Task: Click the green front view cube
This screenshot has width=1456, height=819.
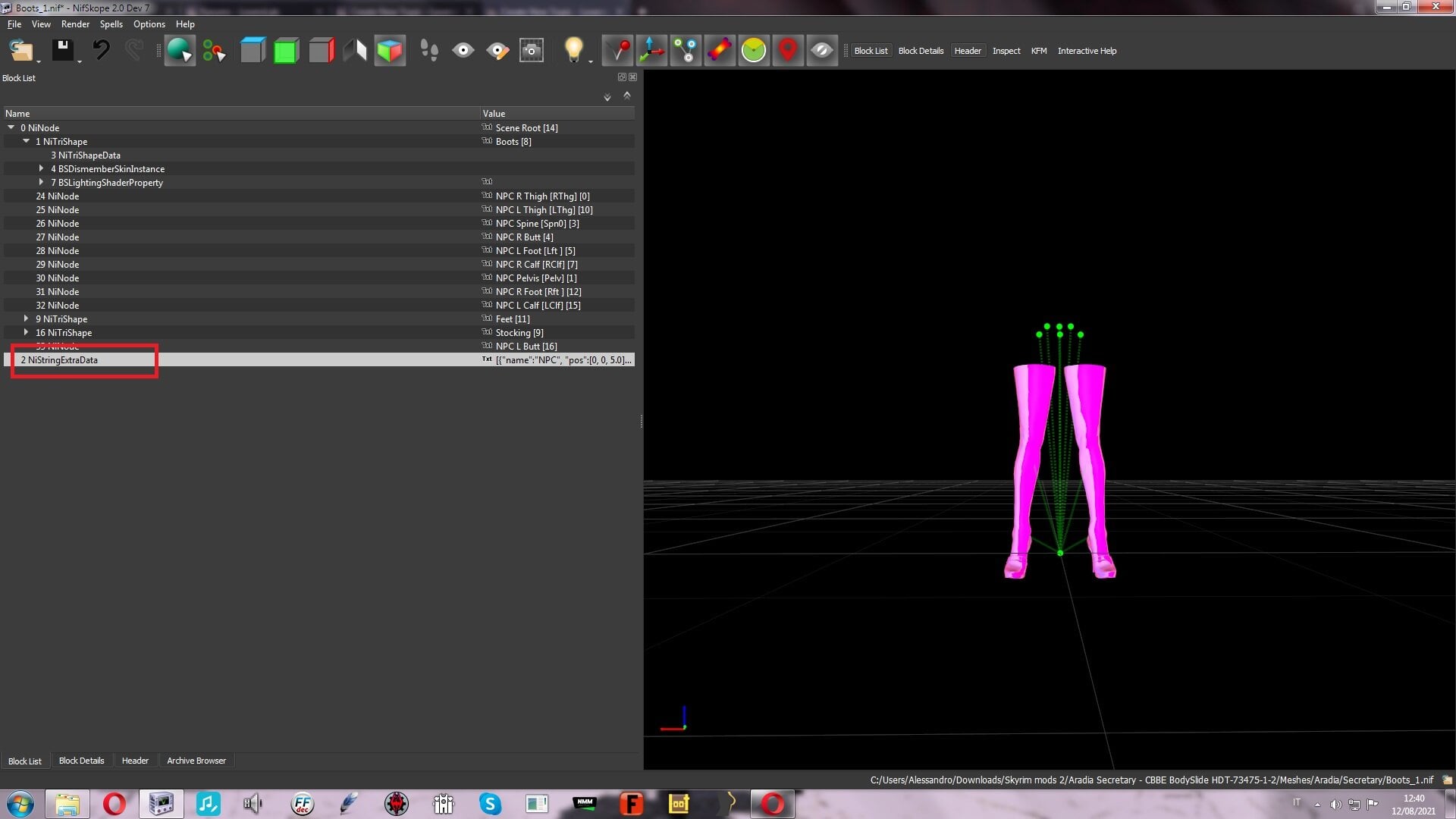Action: click(287, 51)
